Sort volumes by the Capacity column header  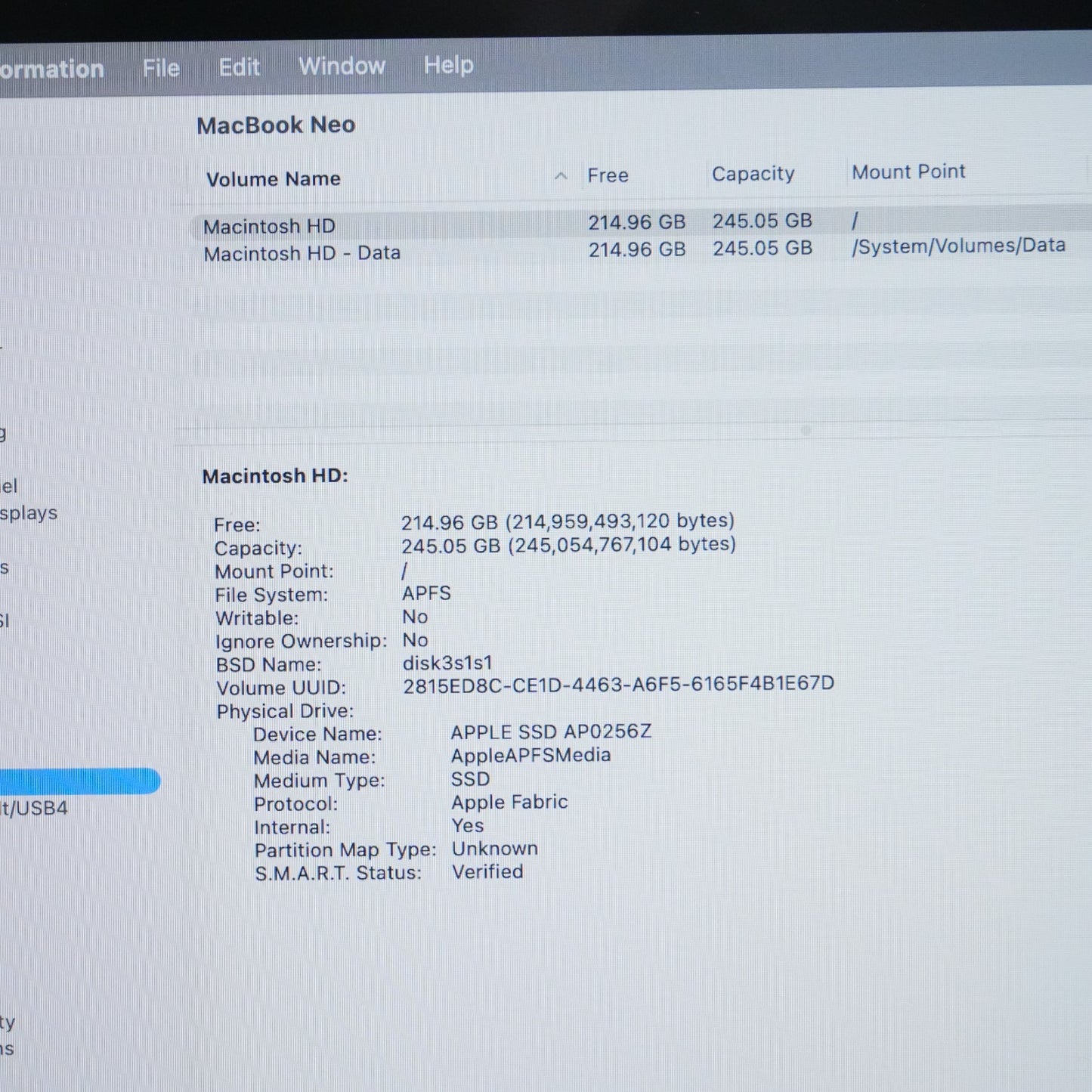pos(753,174)
